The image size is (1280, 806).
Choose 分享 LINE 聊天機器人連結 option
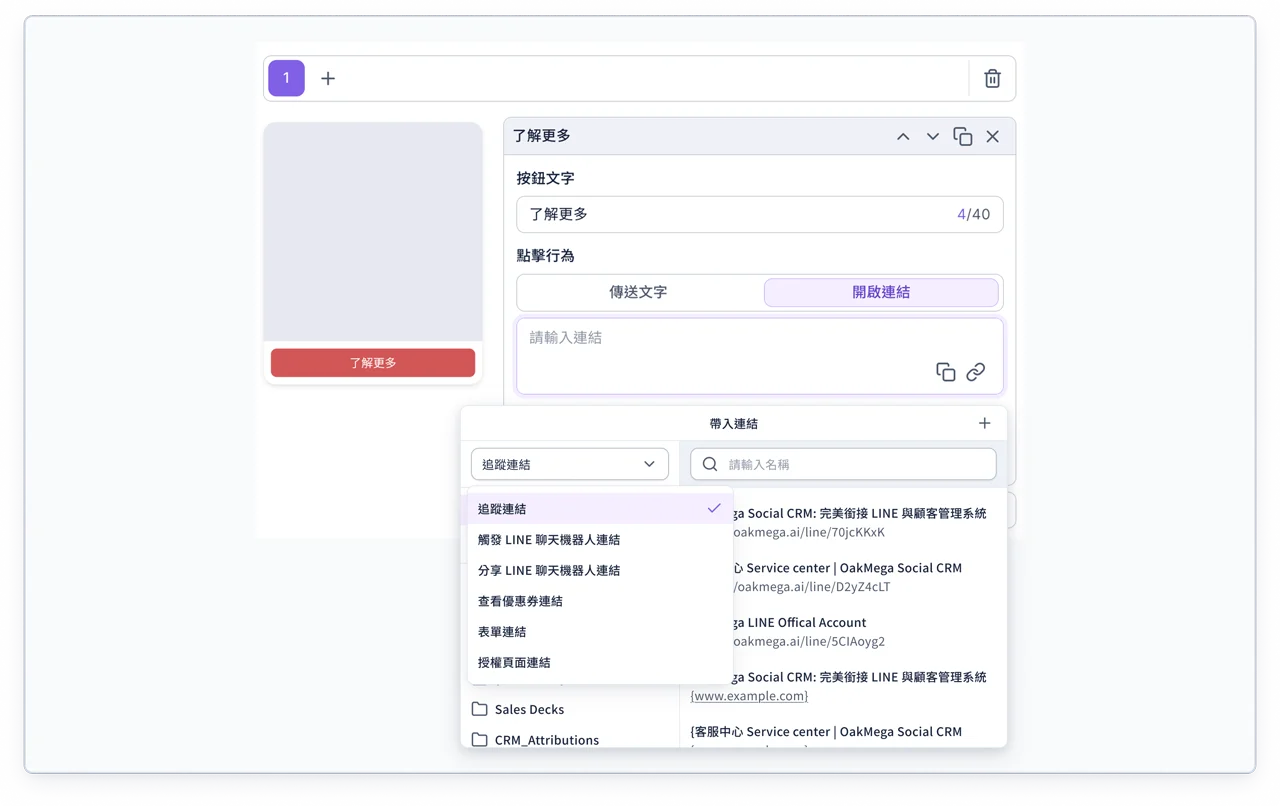600,570
